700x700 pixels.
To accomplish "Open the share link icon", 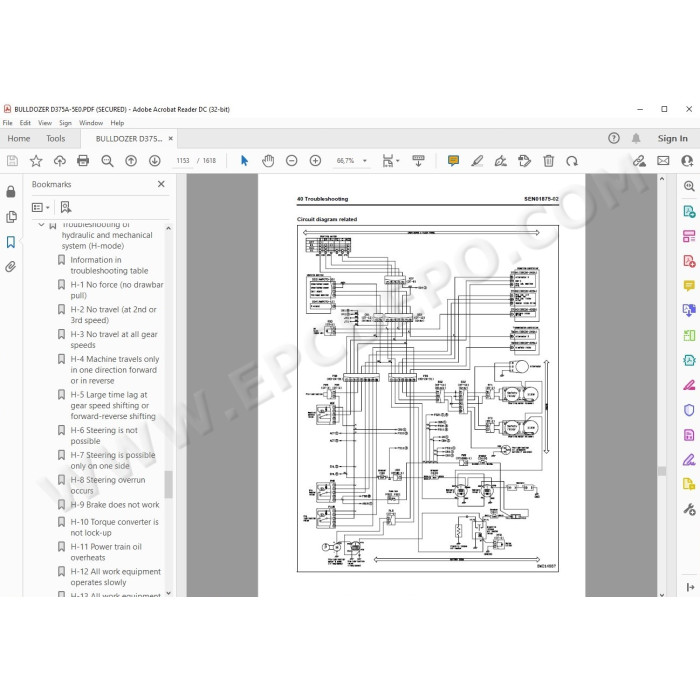I will click(639, 161).
